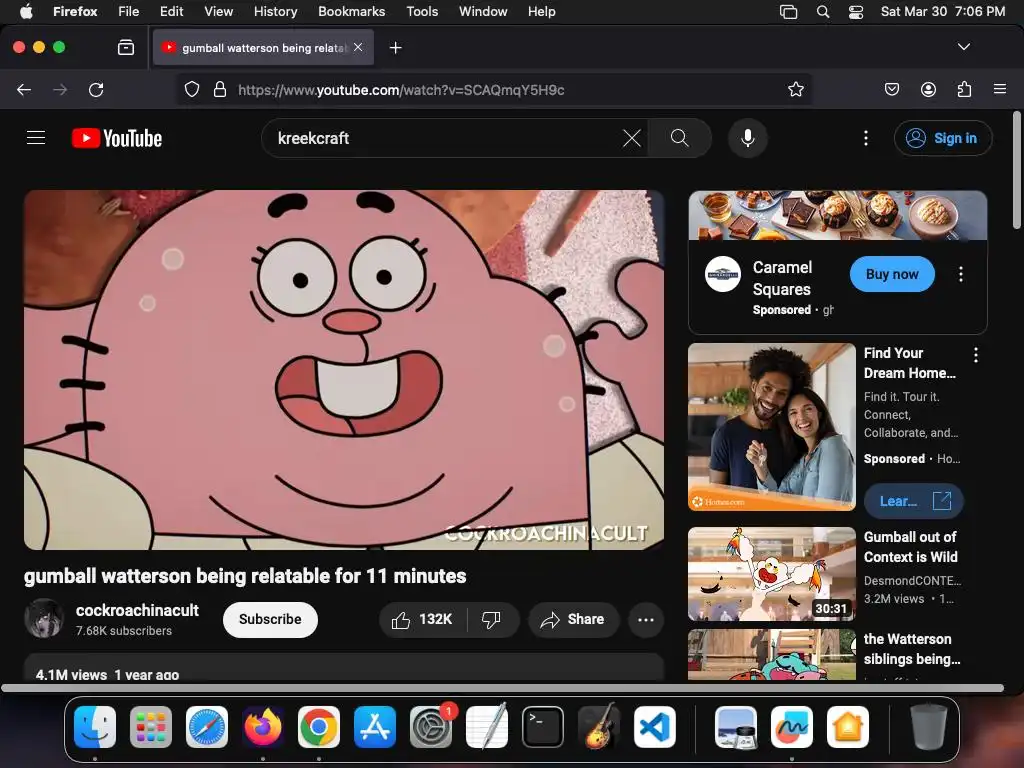The image size is (1024, 768).
Task: Expand the list all tabs dropdown
Action: 963,47
